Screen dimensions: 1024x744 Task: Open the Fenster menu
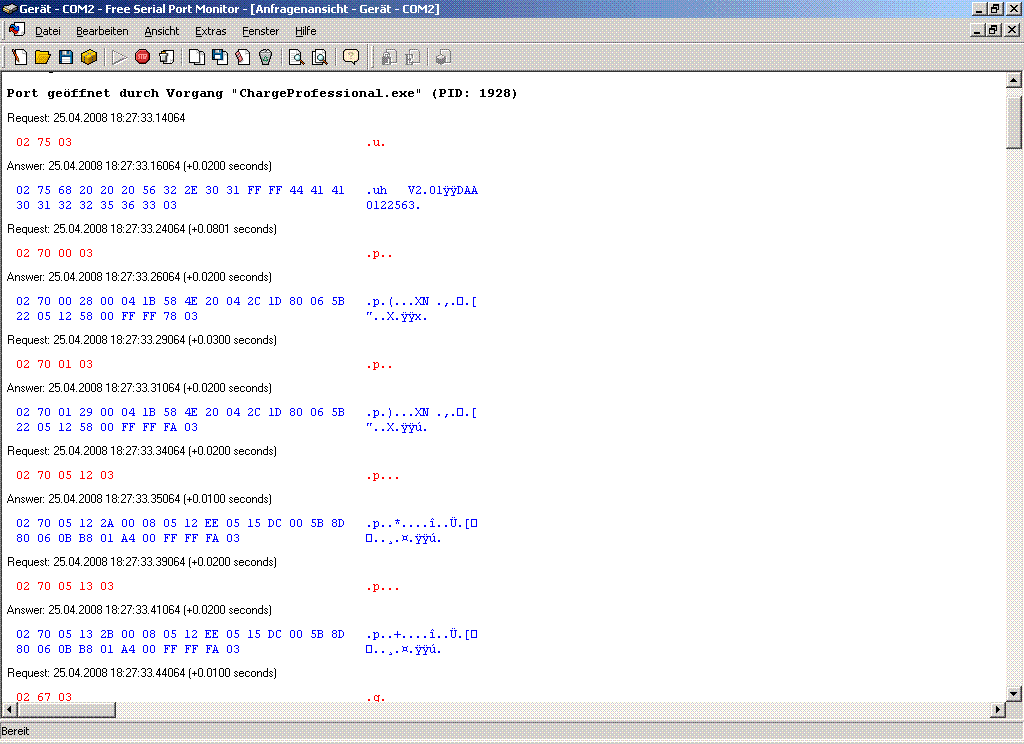tap(261, 31)
